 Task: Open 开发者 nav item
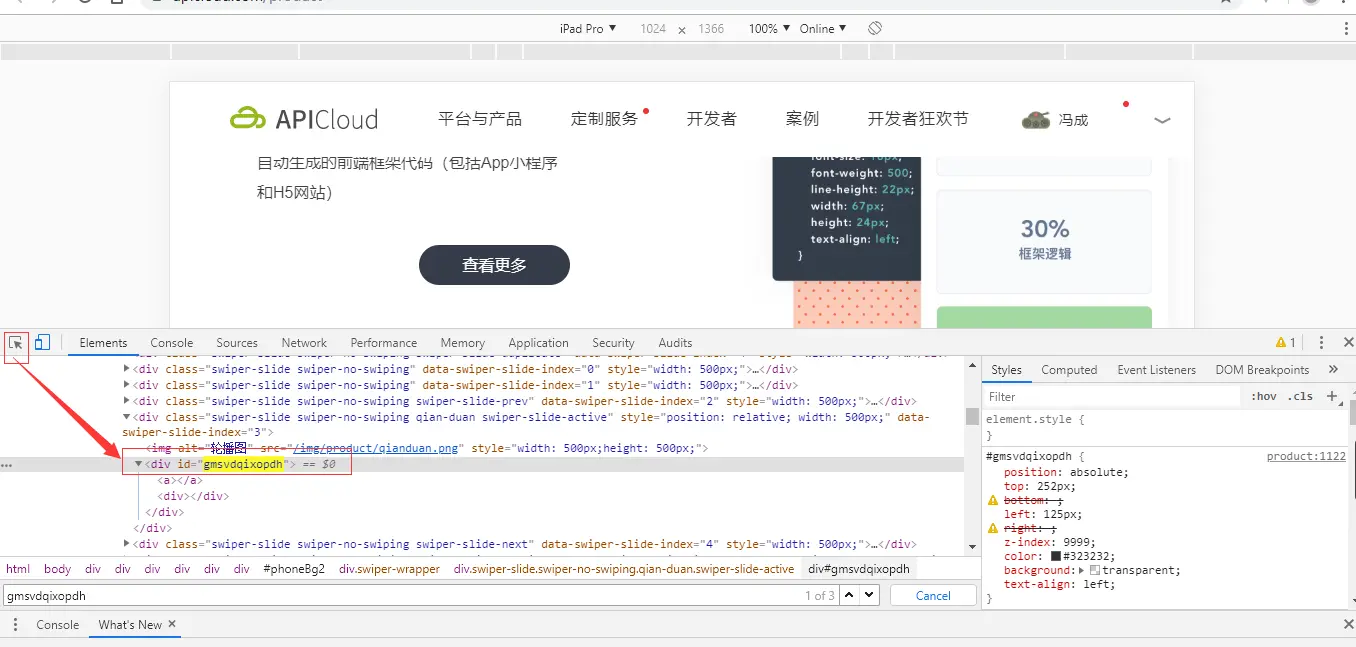click(x=711, y=119)
